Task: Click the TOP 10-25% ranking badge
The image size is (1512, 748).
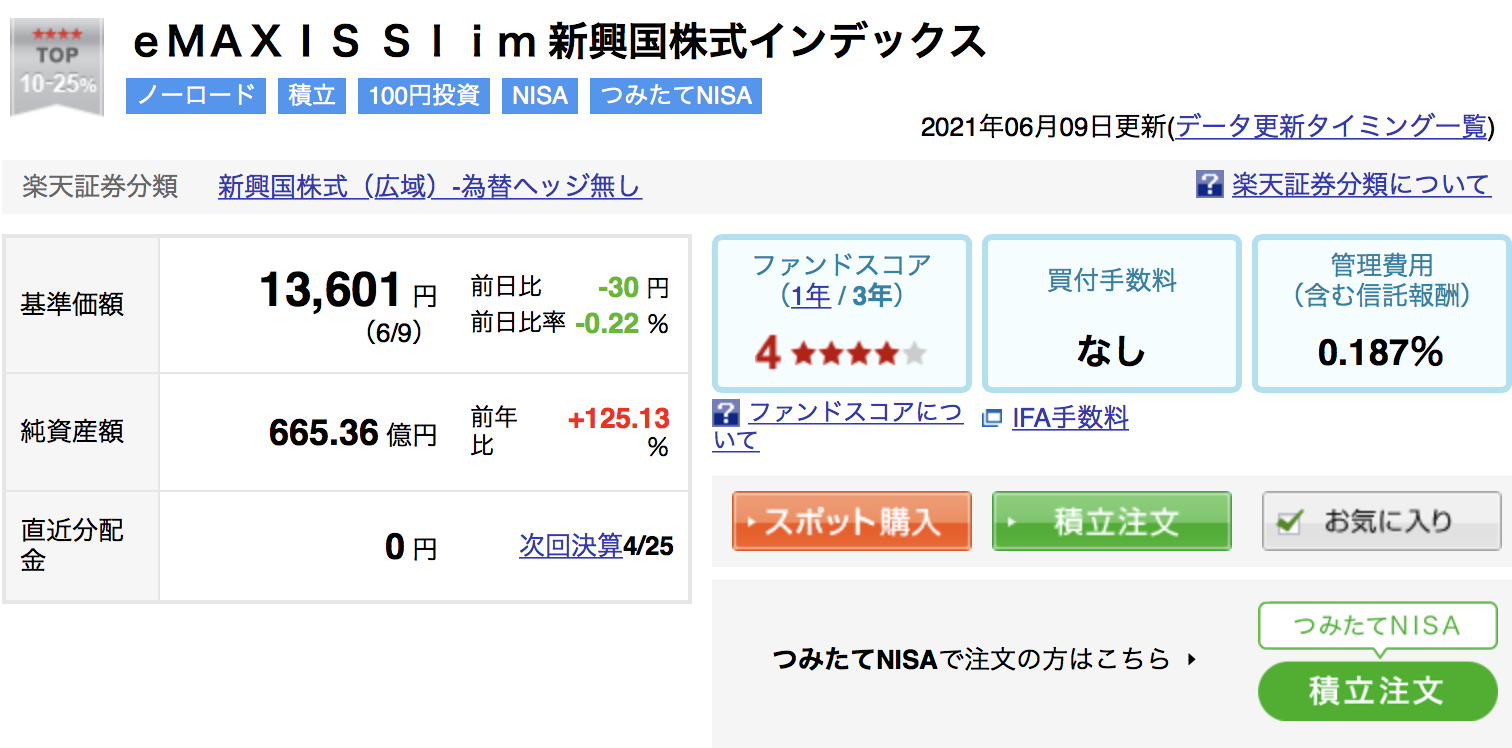Action: 57,68
